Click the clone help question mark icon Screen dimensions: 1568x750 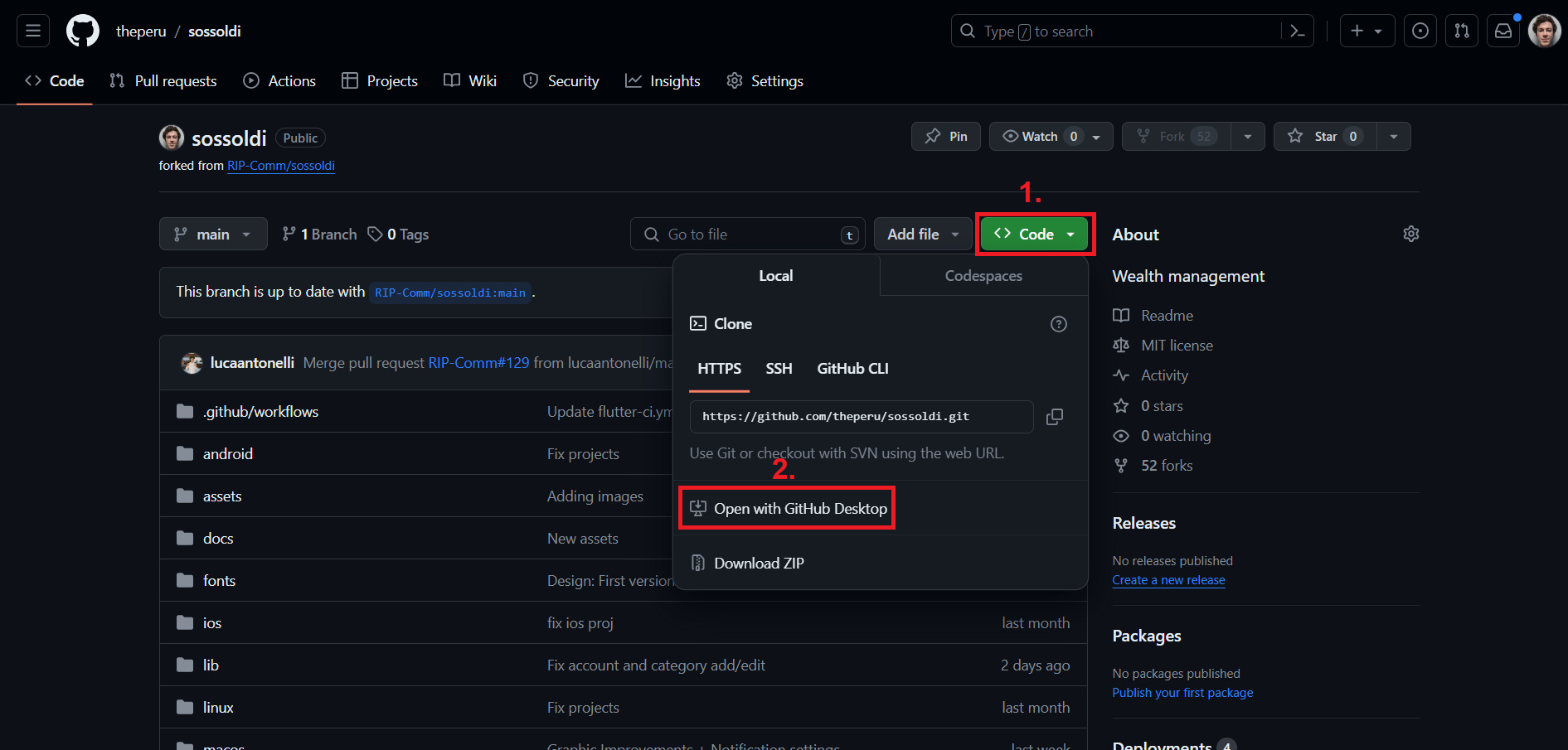[1059, 324]
